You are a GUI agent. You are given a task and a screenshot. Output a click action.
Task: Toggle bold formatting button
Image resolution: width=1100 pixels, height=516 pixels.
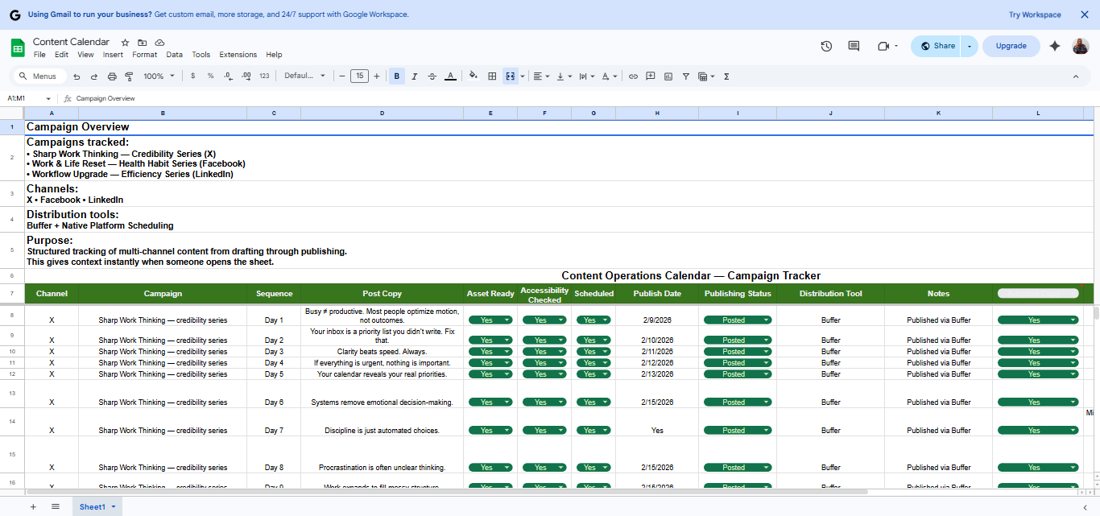pyautogui.click(x=397, y=76)
